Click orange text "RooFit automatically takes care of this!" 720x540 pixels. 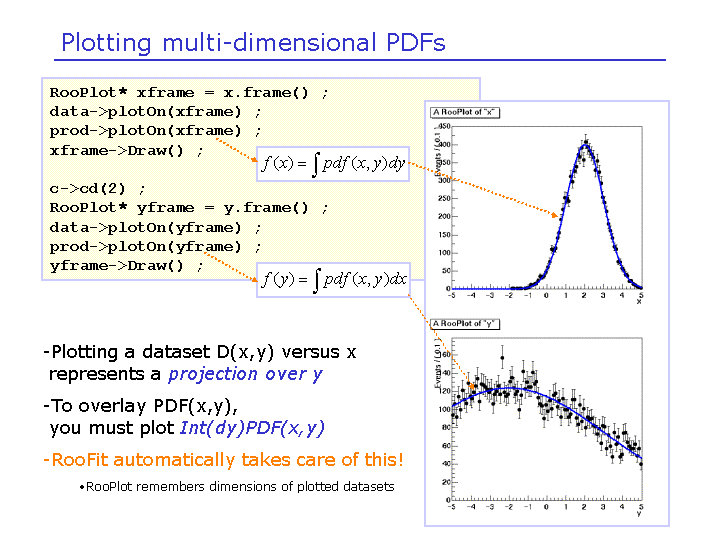(227, 460)
